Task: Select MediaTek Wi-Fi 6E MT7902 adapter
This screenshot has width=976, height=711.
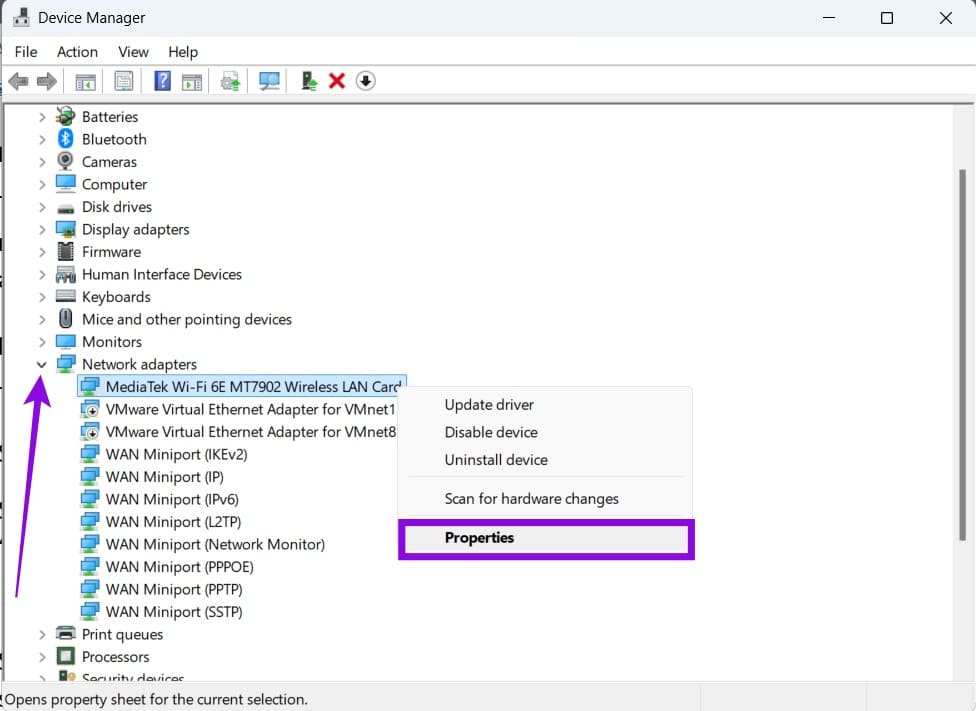Action: coord(242,387)
